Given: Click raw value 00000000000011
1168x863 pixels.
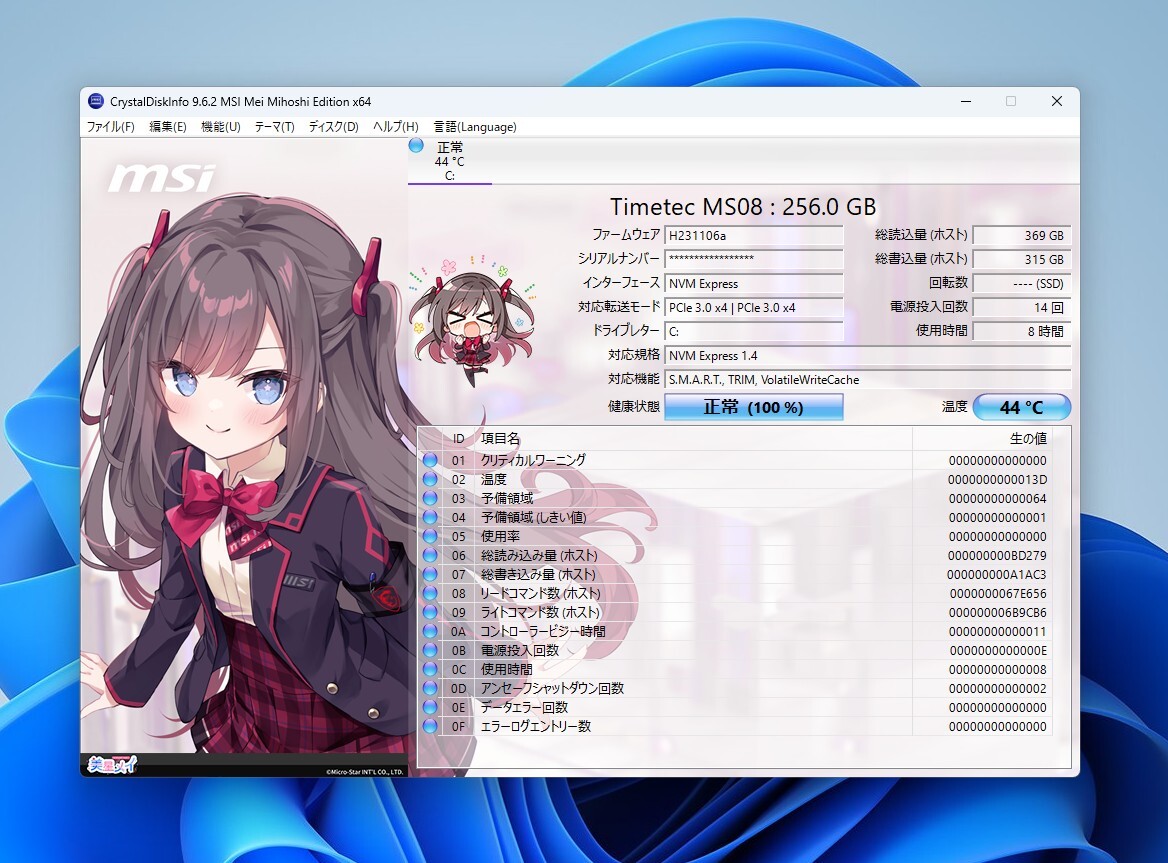Looking at the screenshot, I should [997, 631].
